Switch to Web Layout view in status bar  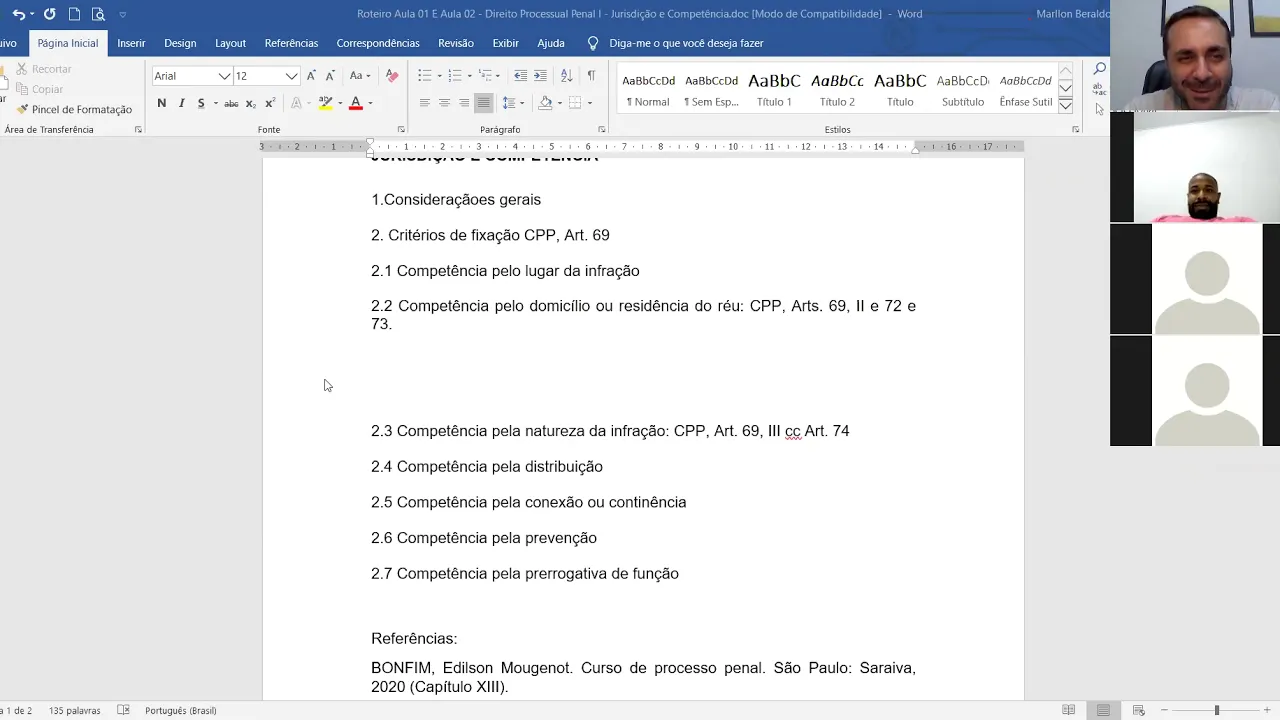(1139, 710)
